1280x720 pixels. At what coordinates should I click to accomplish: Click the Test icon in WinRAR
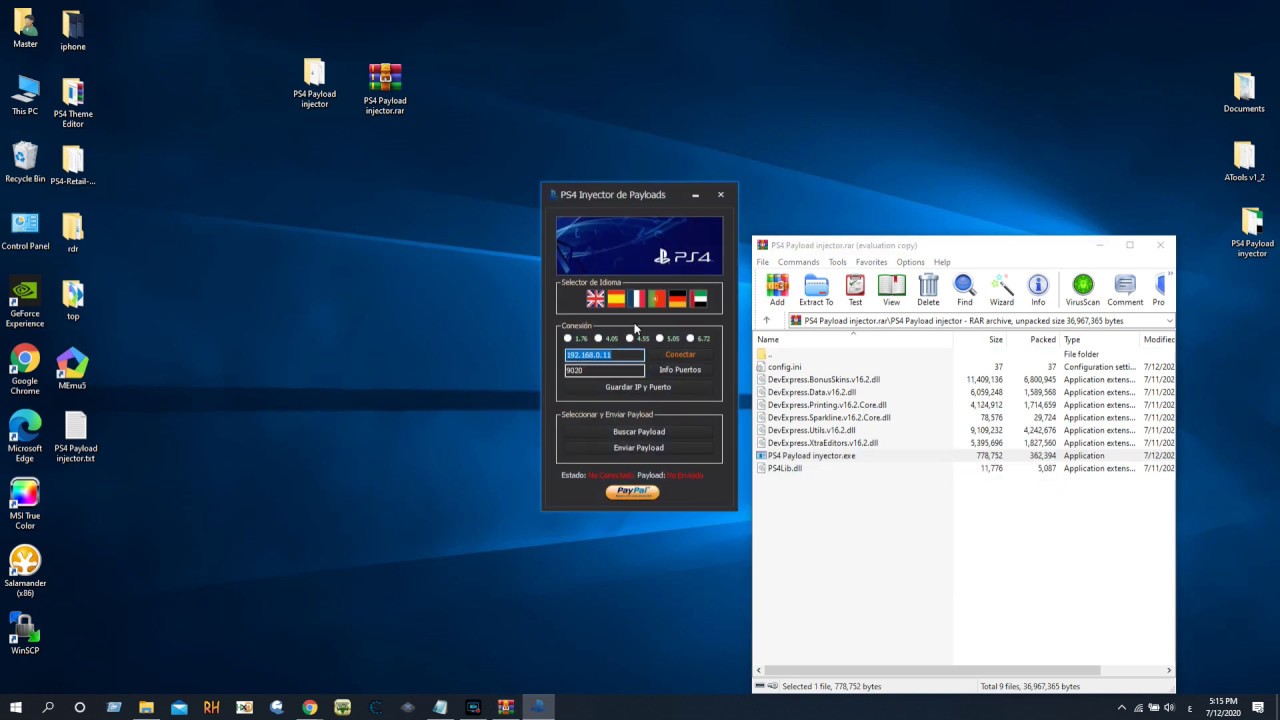pos(855,290)
